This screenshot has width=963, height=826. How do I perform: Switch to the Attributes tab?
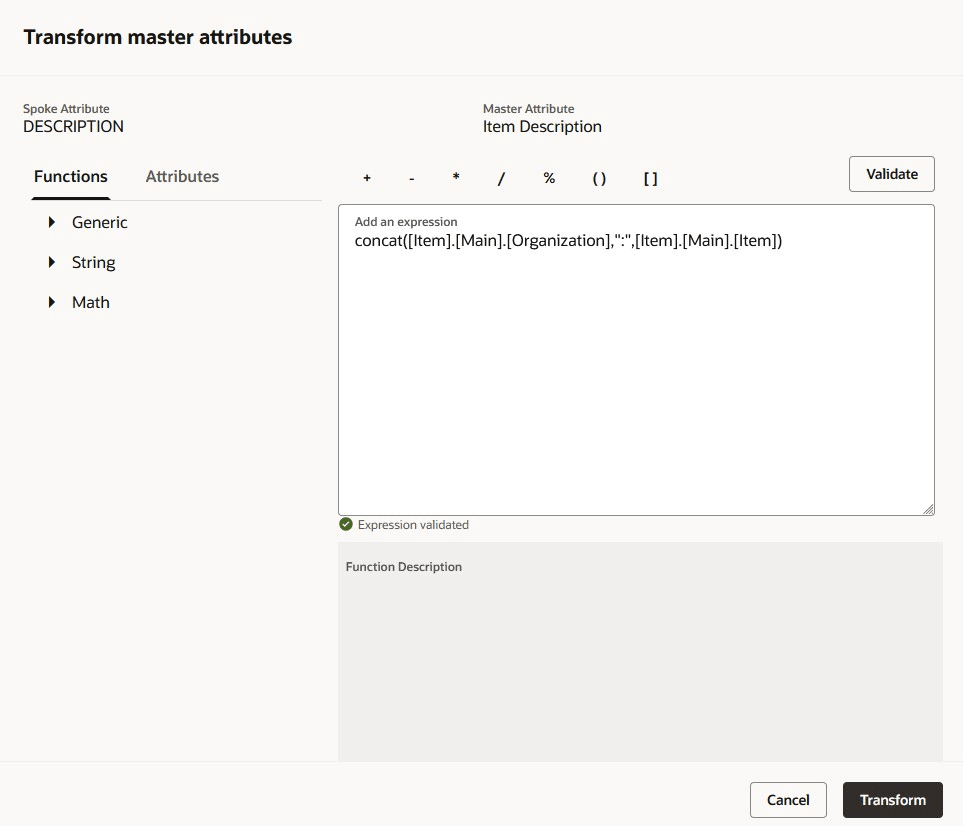click(x=182, y=176)
